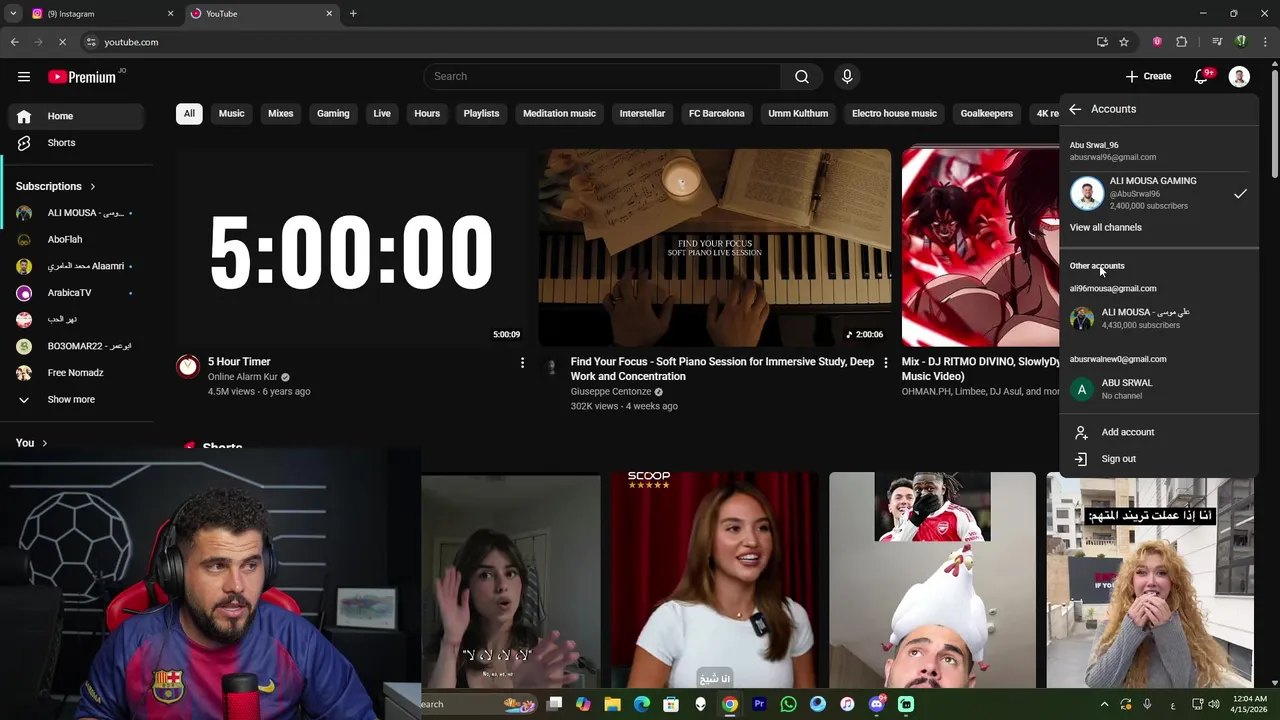Select Sign out in the Accounts panel
1280x720 pixels.
pyautogui.click(x=1158, y=459)
